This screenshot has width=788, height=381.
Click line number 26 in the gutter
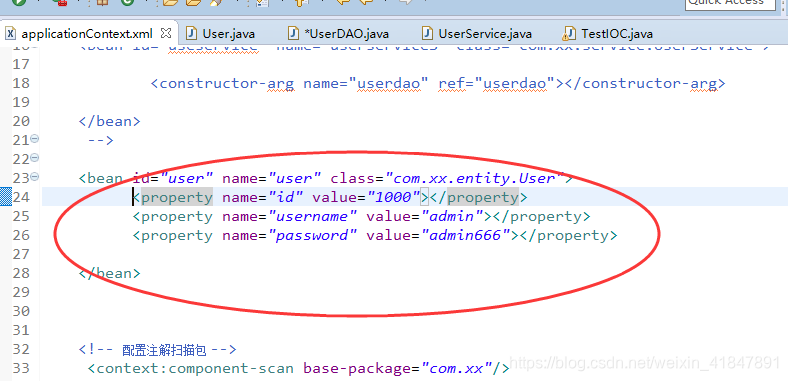tap(21, 235)
